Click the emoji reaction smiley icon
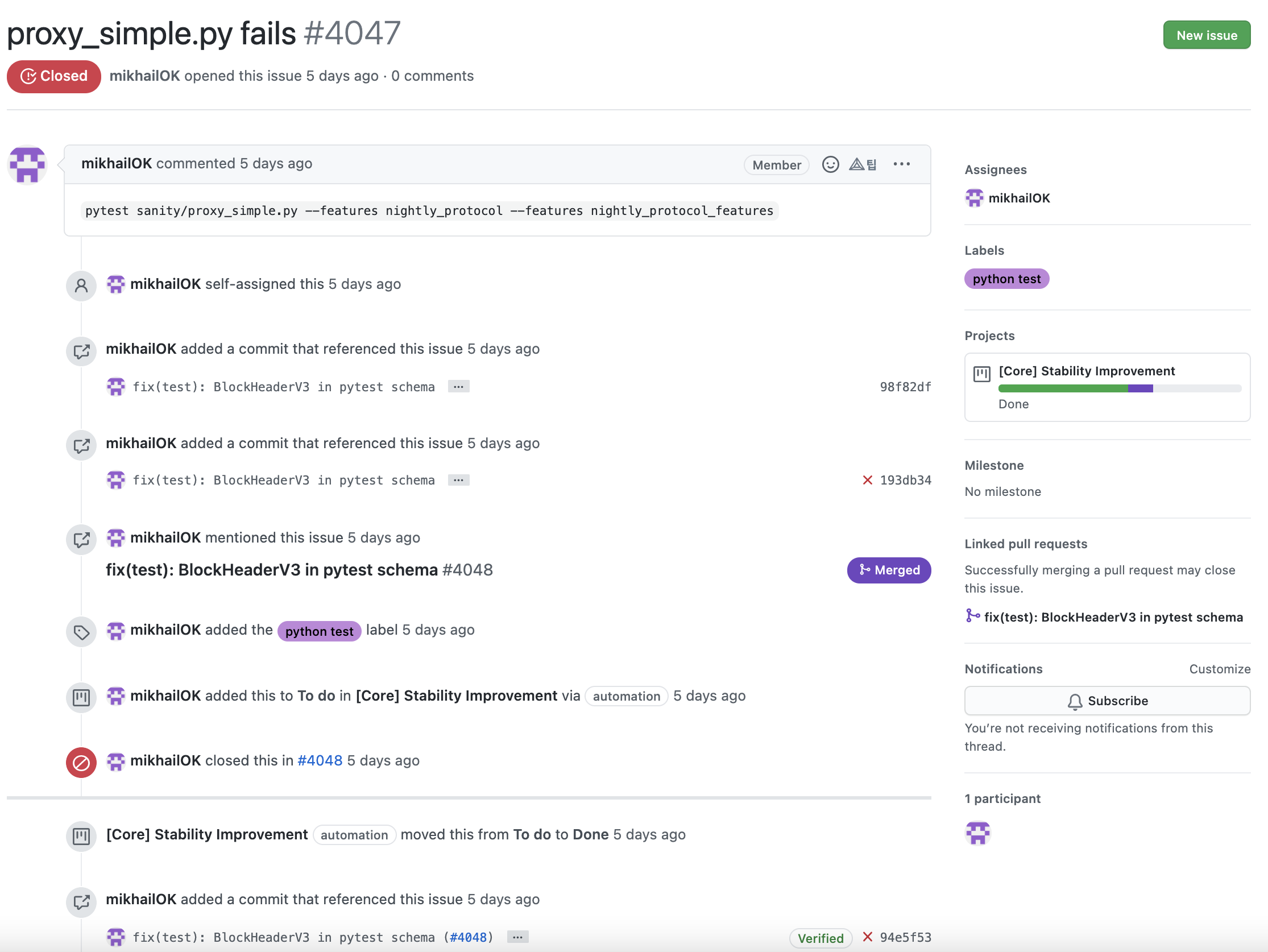Screen dimensions: 1268x952 (830, 164)
